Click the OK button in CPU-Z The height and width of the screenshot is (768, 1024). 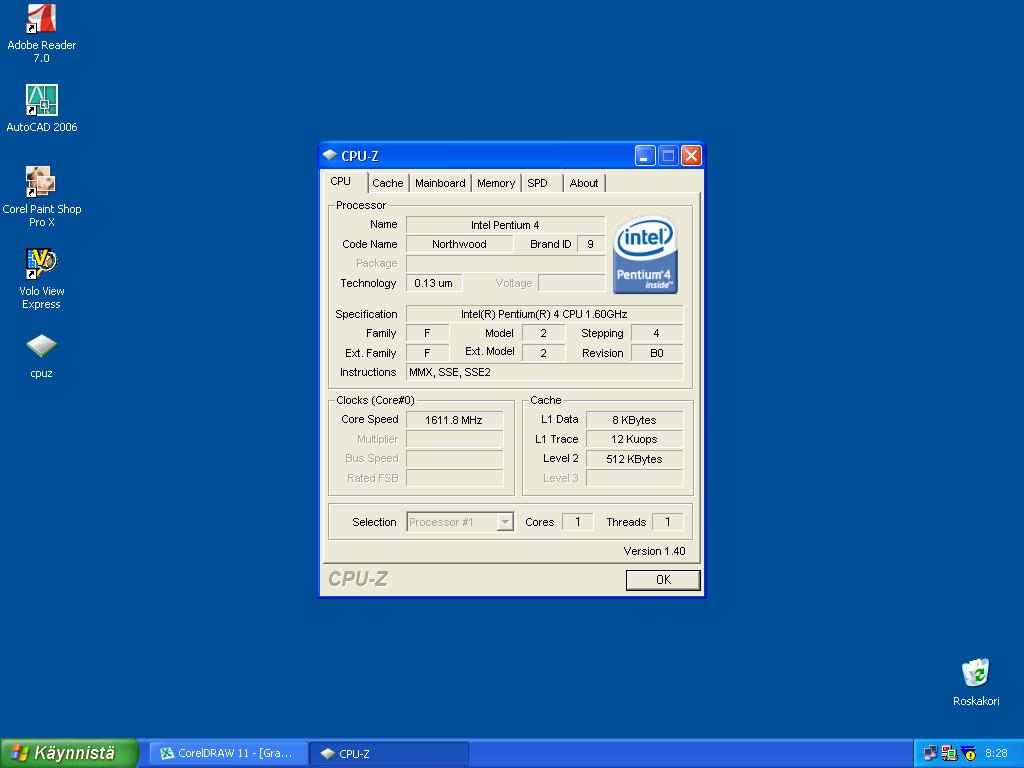(x=663, y=580)
